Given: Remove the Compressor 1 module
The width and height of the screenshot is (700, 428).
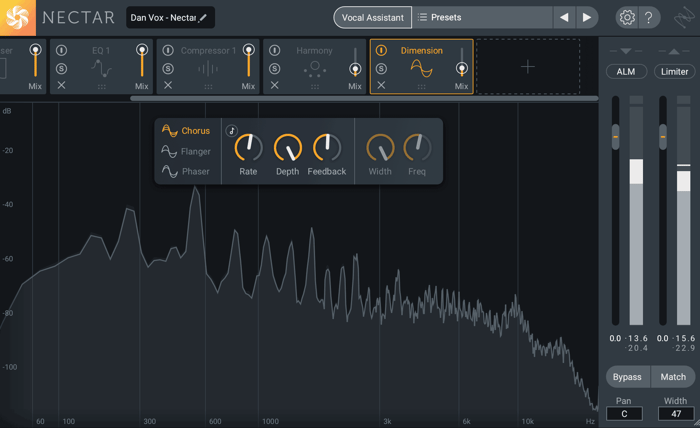Looking at the screenshot, I should pyautogui.click(x=168, y=85).
